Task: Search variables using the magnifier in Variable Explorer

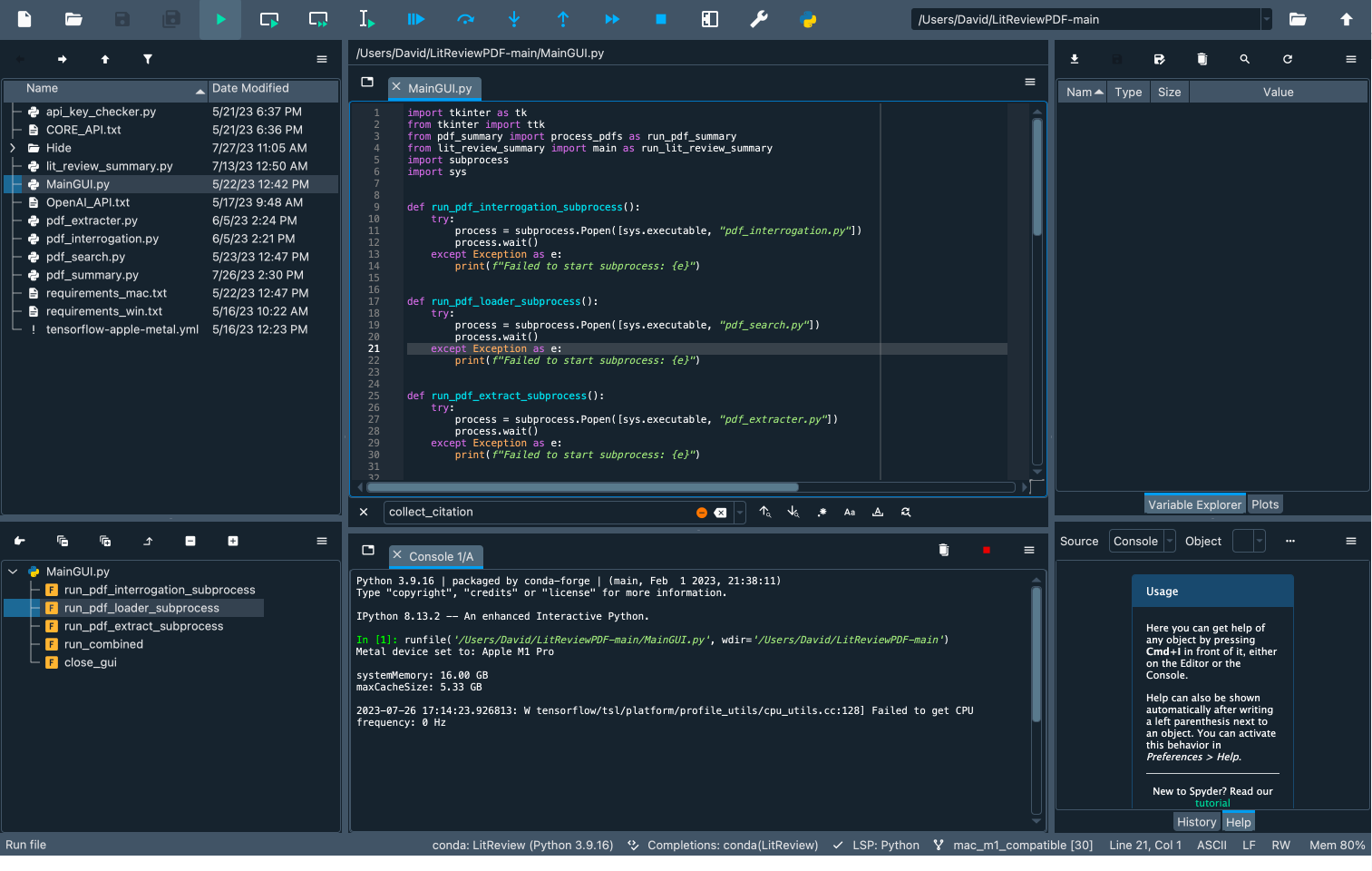Action: [x=1244, y=59]
